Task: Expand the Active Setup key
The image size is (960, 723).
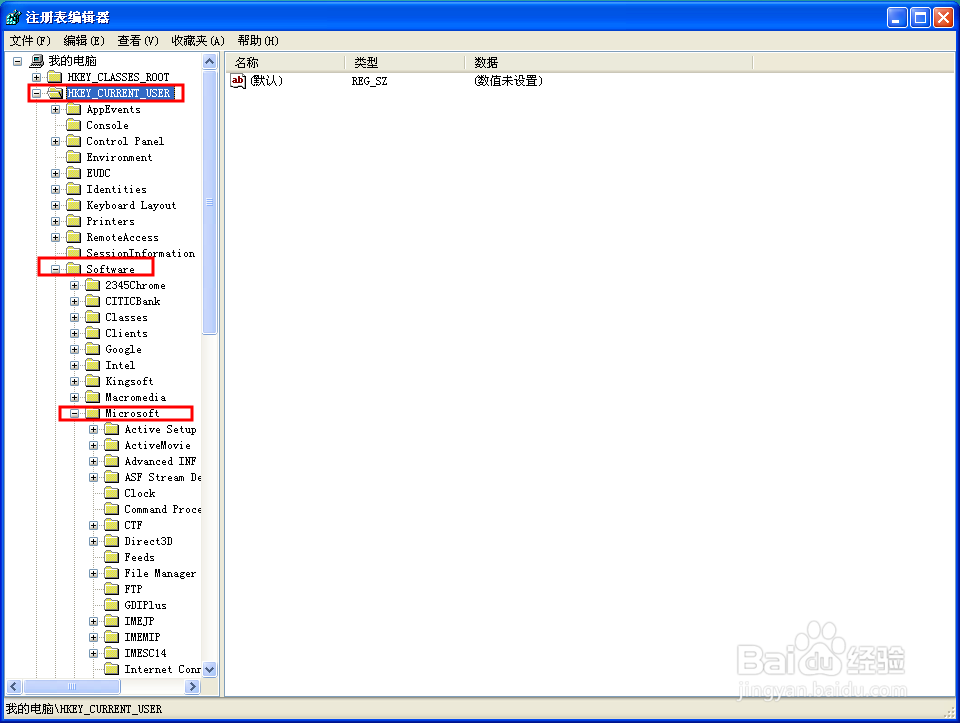Action: click(94, 429)
